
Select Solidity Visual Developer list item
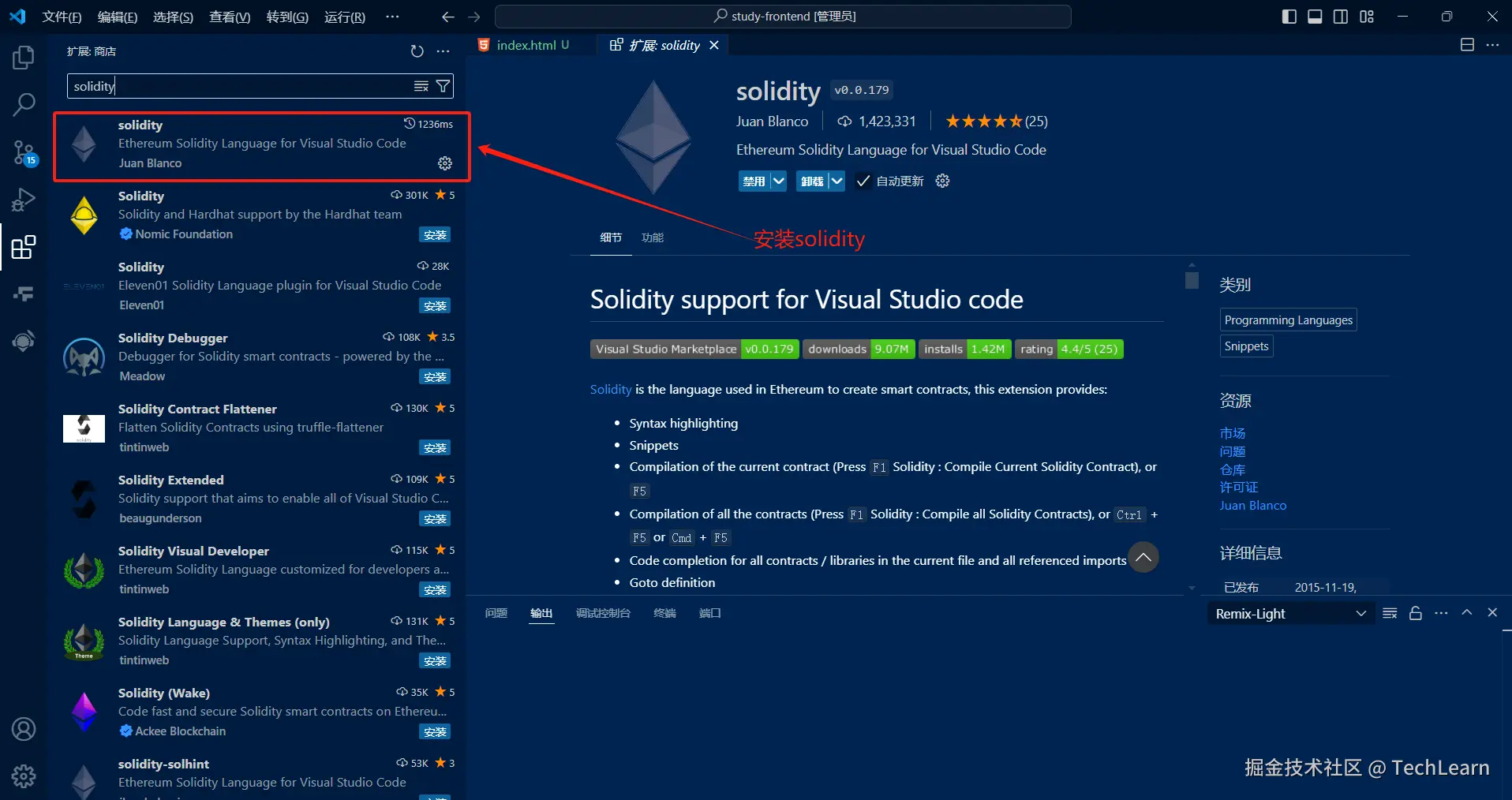(256, 570)
